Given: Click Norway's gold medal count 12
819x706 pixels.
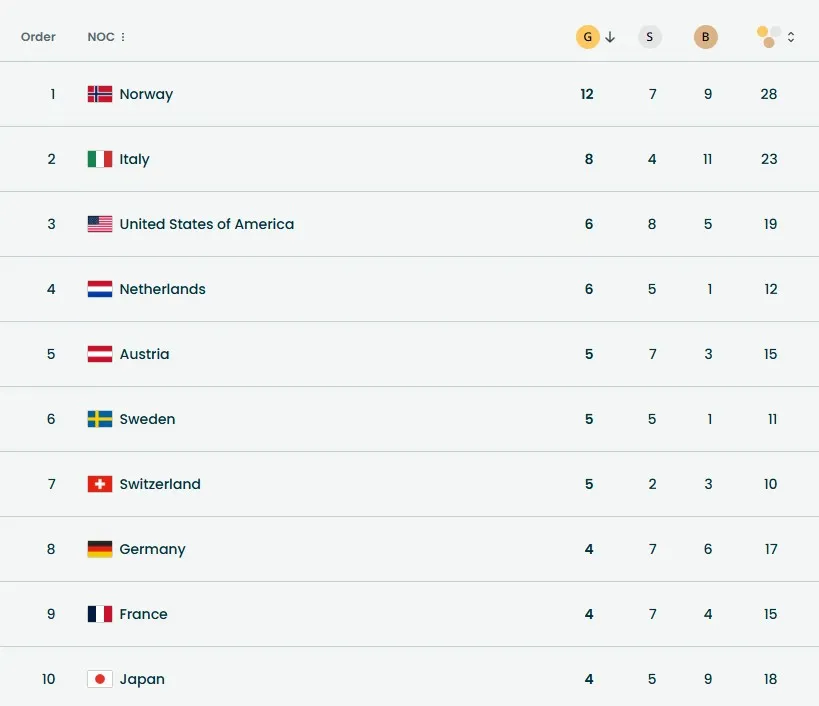Looking at the screenshot, I should click(587, 94).
